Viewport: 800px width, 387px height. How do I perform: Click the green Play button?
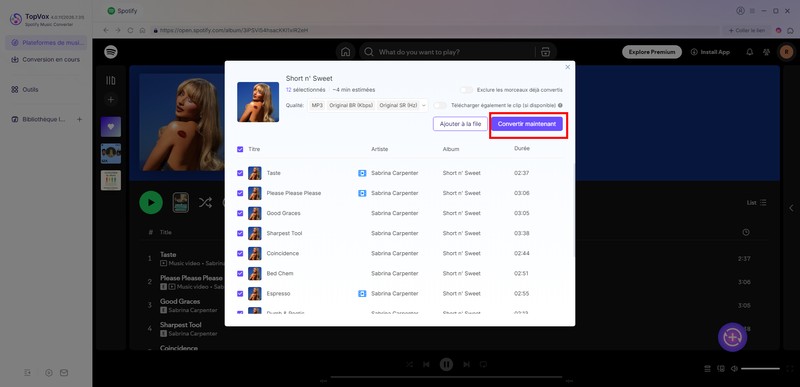[x=151, y=202]
